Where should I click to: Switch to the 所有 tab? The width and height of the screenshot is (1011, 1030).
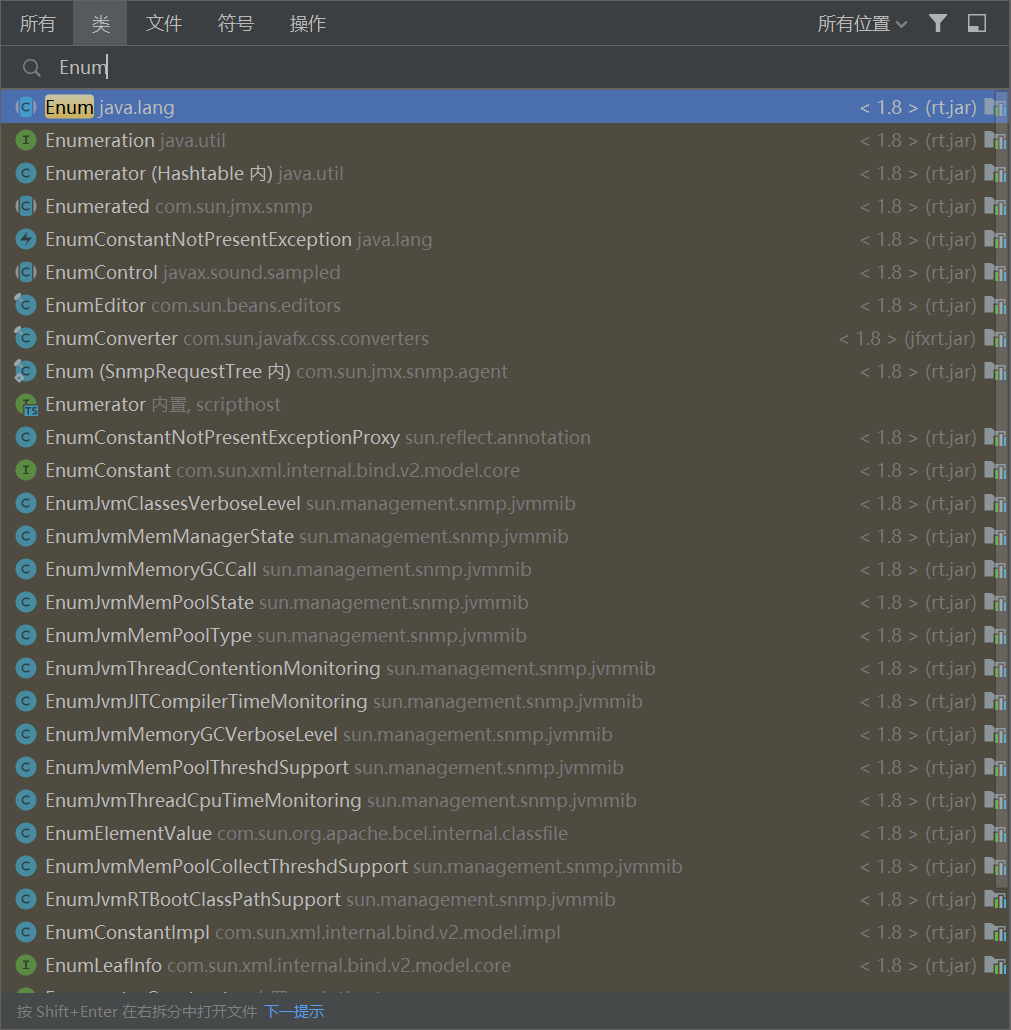(37, 24)
